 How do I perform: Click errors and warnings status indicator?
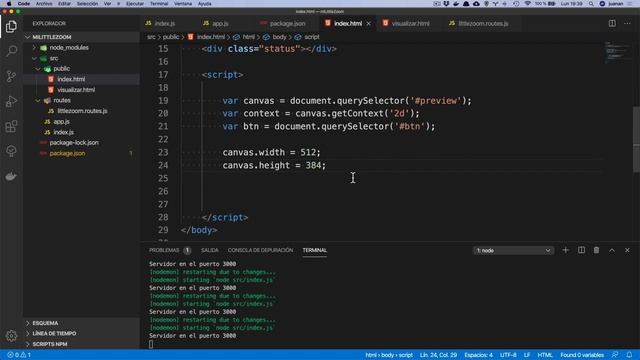click(x=19, y=355)
